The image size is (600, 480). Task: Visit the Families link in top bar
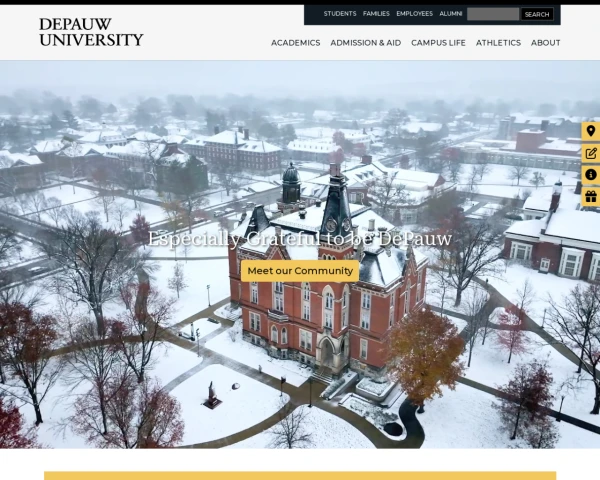376,14
